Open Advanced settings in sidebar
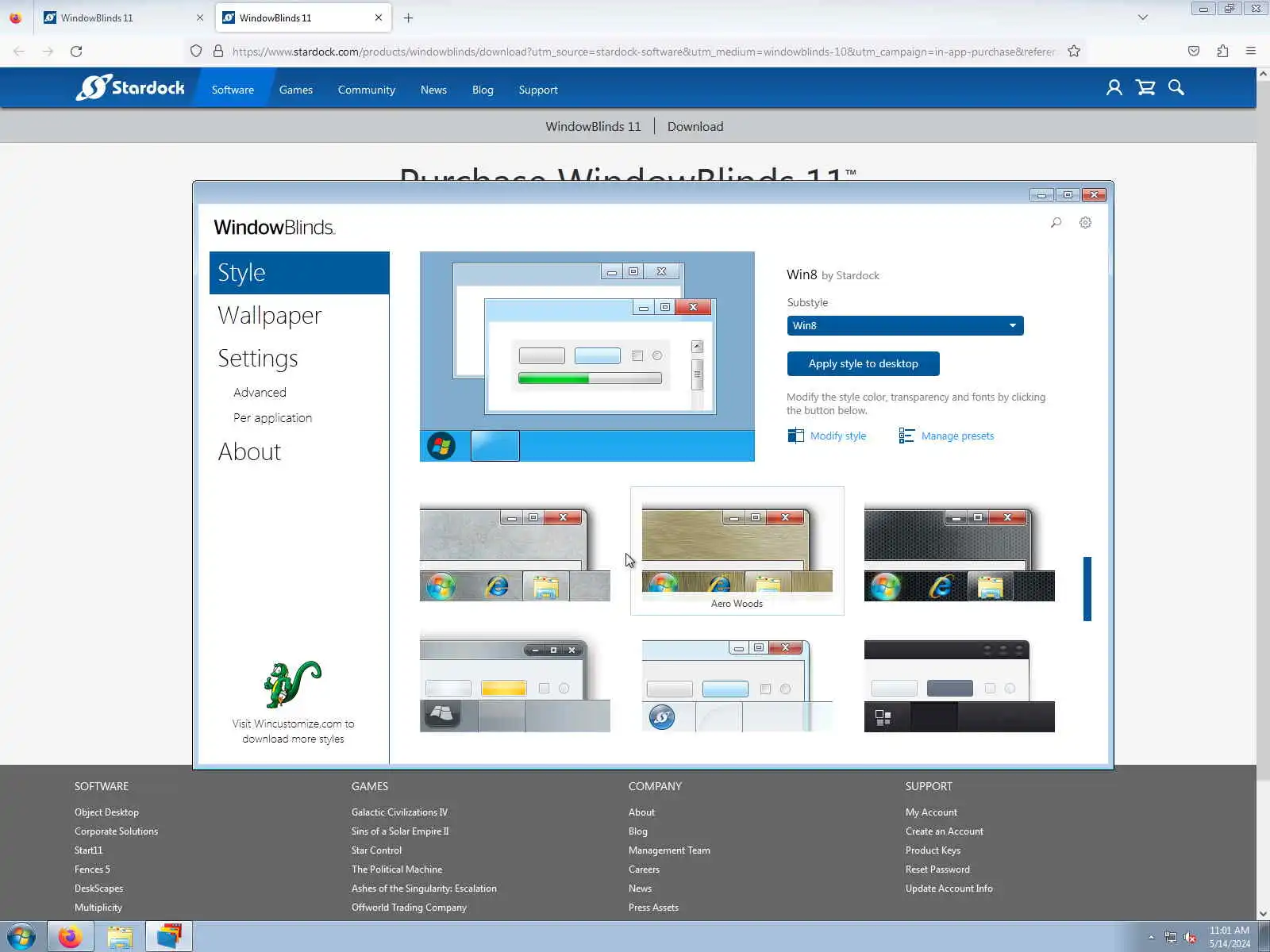 [260, 393]
